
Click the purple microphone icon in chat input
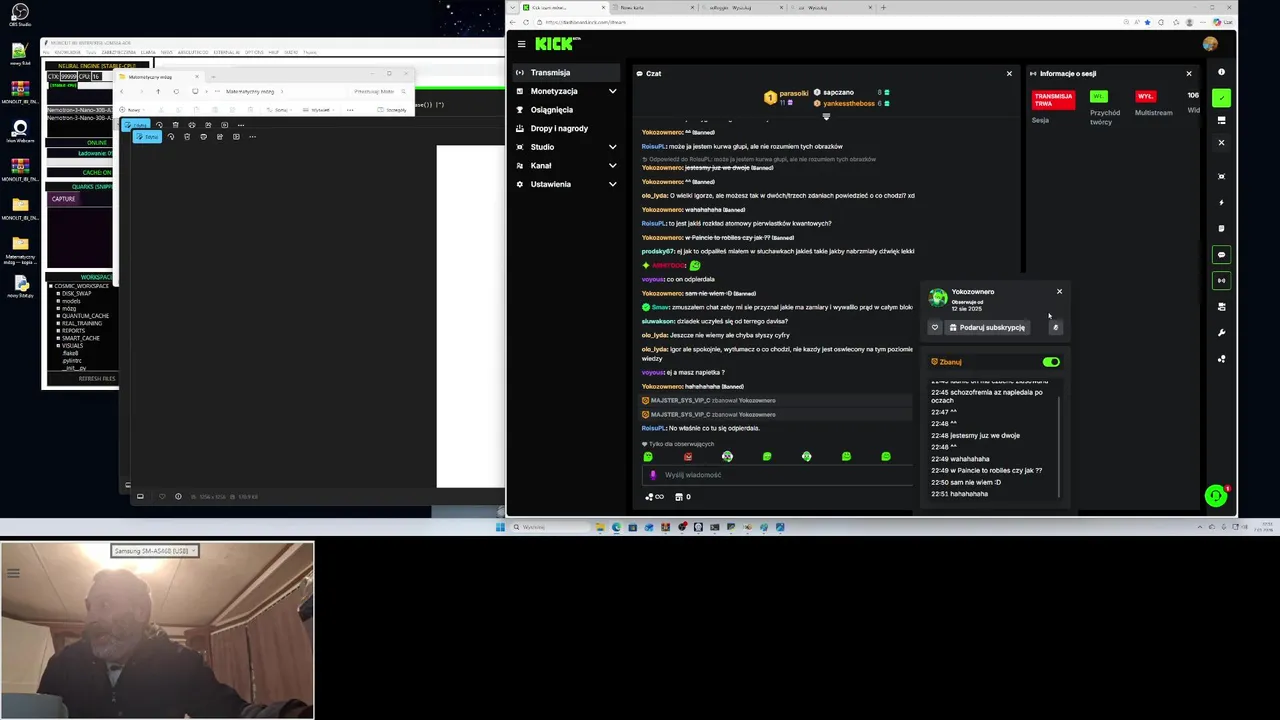[653, 475]
